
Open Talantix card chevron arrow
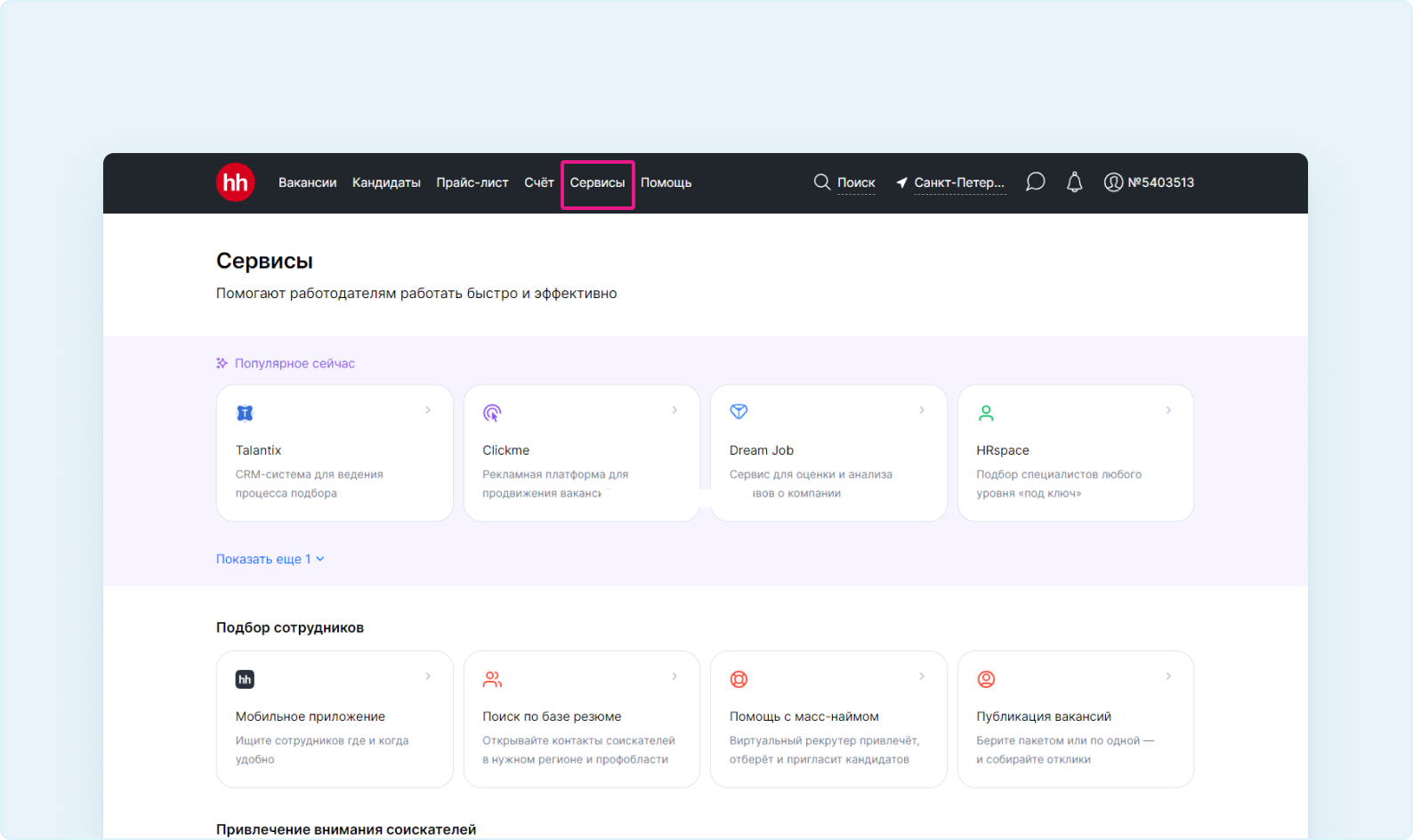point(428,410)
